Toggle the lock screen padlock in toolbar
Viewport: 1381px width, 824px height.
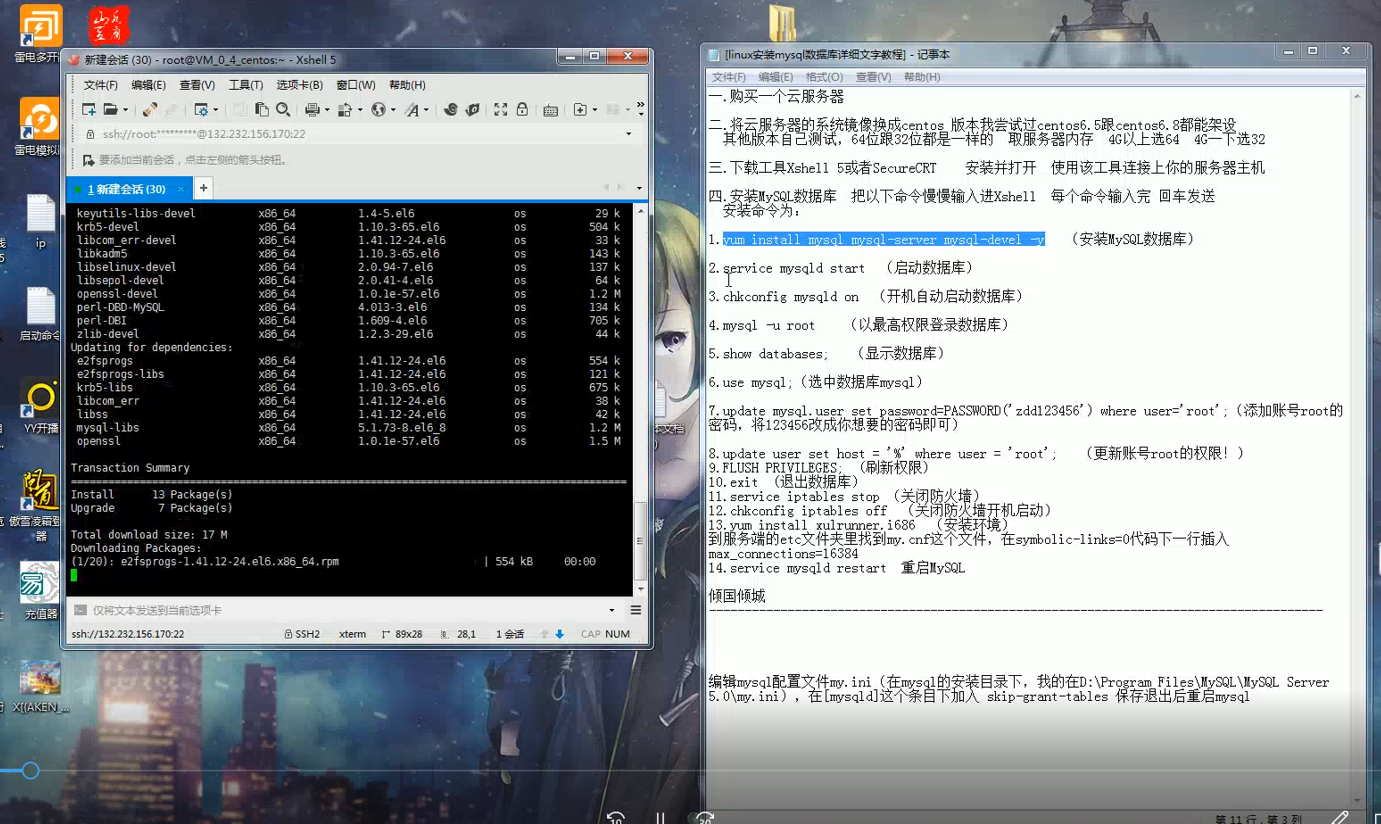click(x=521, y=110)
